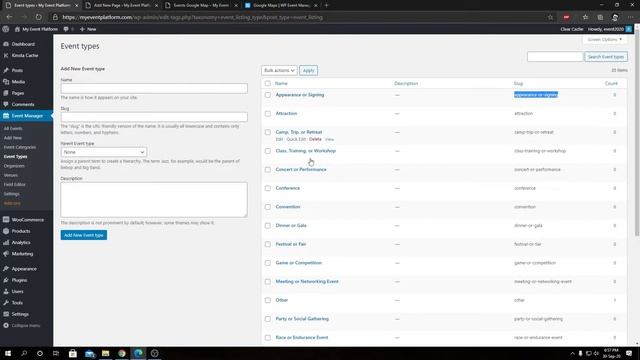The image size is (640, 360).
Task: Check the Concert or Performance row
Action: click(268, 169)
